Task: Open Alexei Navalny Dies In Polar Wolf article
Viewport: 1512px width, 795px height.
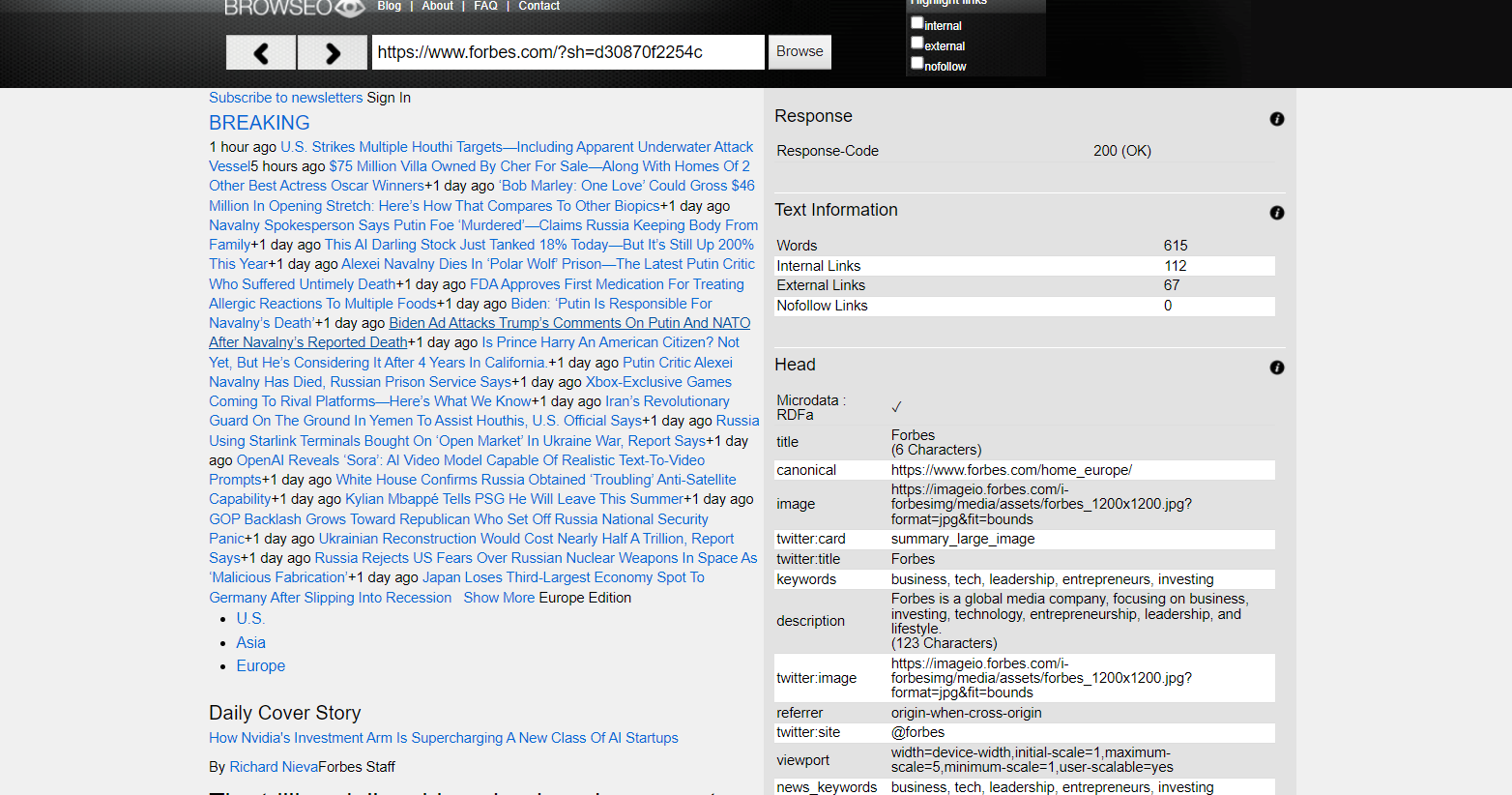Action: tap(548, 264)
